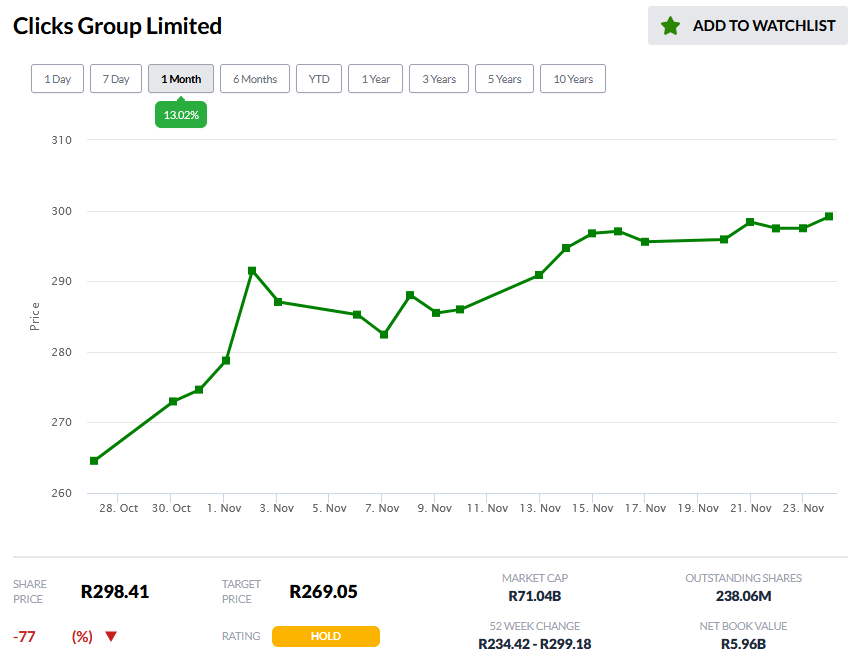Viewport: 862px width, 660px height.
Task: Click the 7 Nov low data point
Action: coord(384,334)
